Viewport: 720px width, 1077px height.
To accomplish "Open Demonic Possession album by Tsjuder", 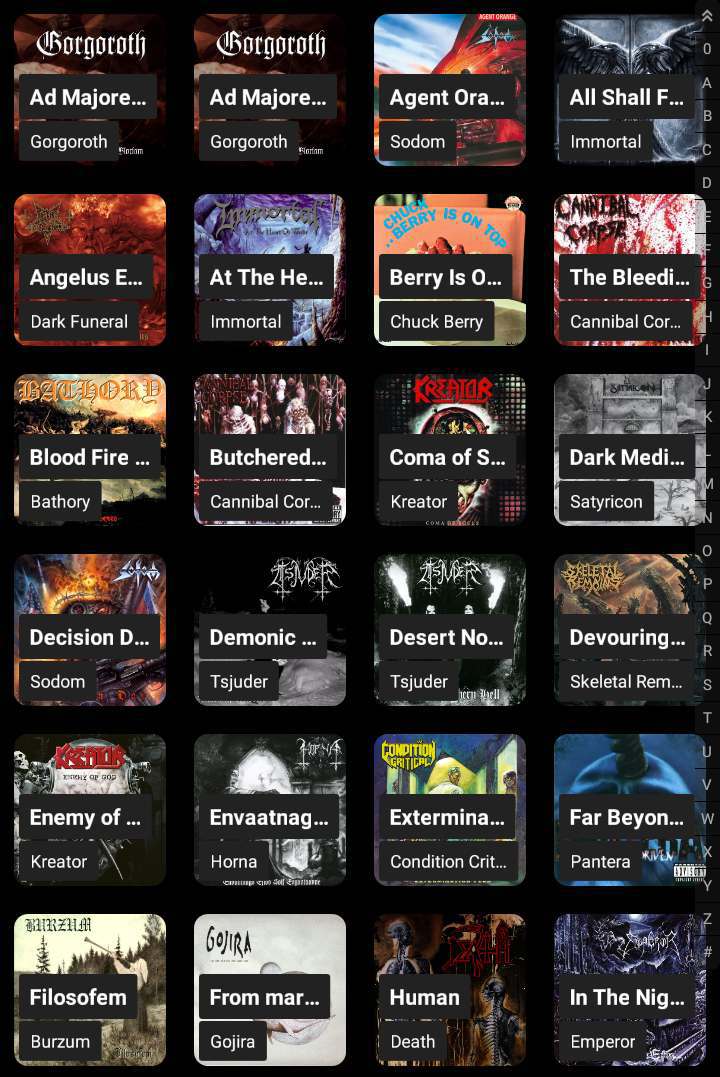I will [270, 630].
